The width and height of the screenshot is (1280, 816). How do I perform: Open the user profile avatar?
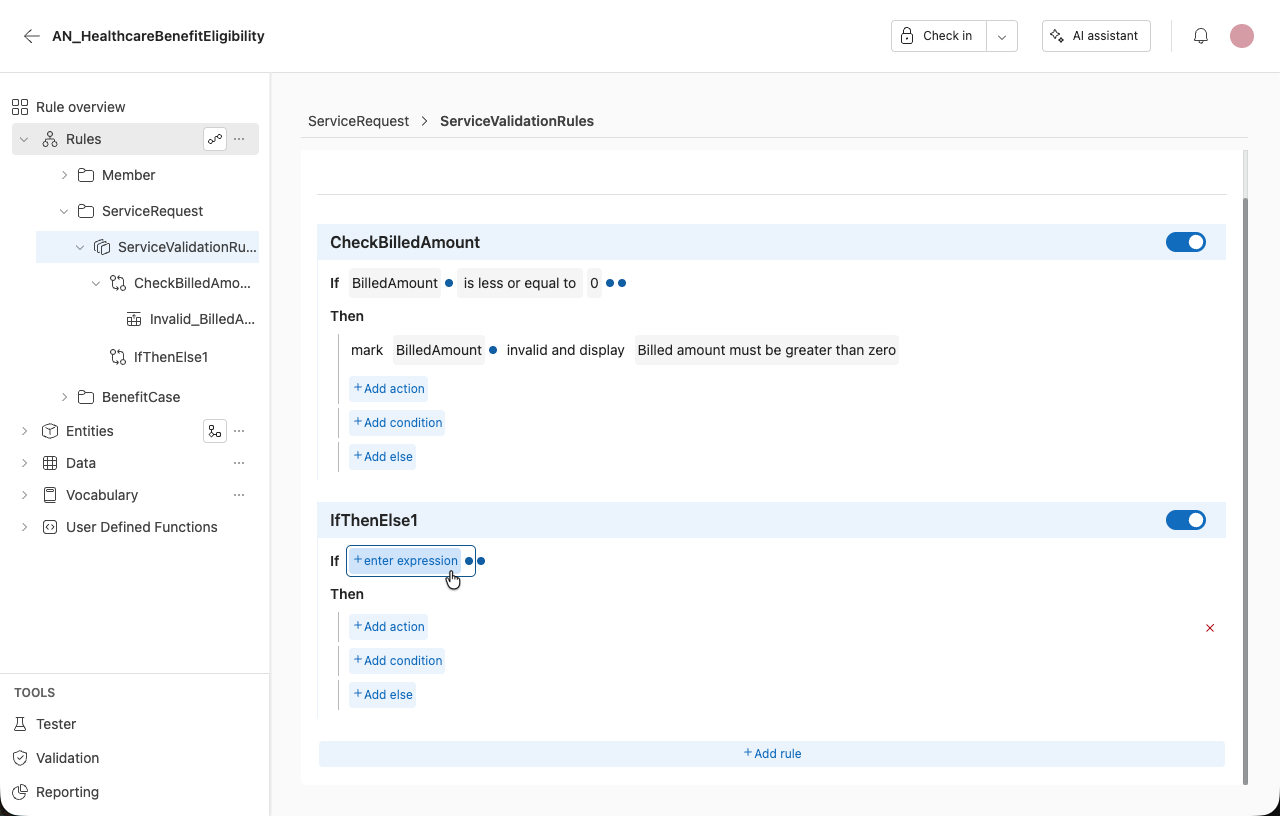pyautogui.click(x=1242, y=36)
